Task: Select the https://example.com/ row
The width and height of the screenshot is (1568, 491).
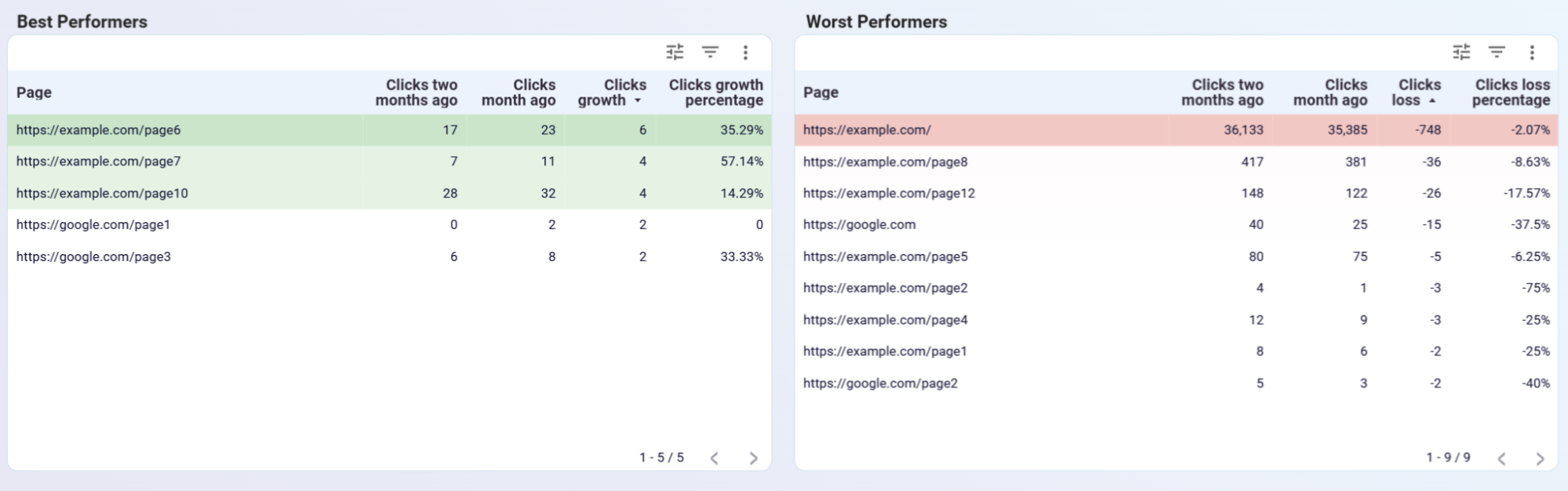Action: [1177, 130]
